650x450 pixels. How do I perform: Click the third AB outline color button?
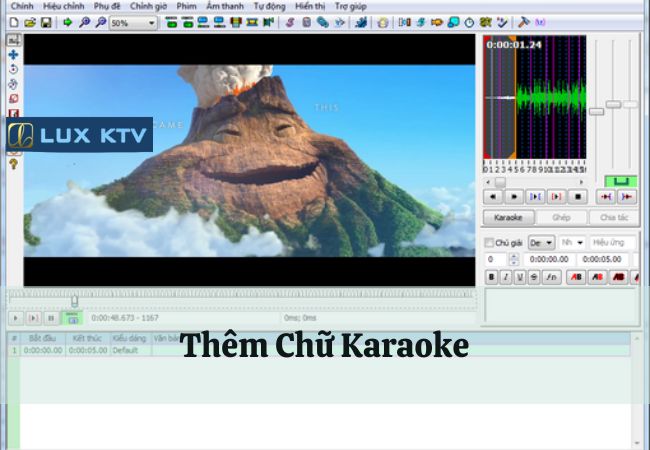(618, 277)
